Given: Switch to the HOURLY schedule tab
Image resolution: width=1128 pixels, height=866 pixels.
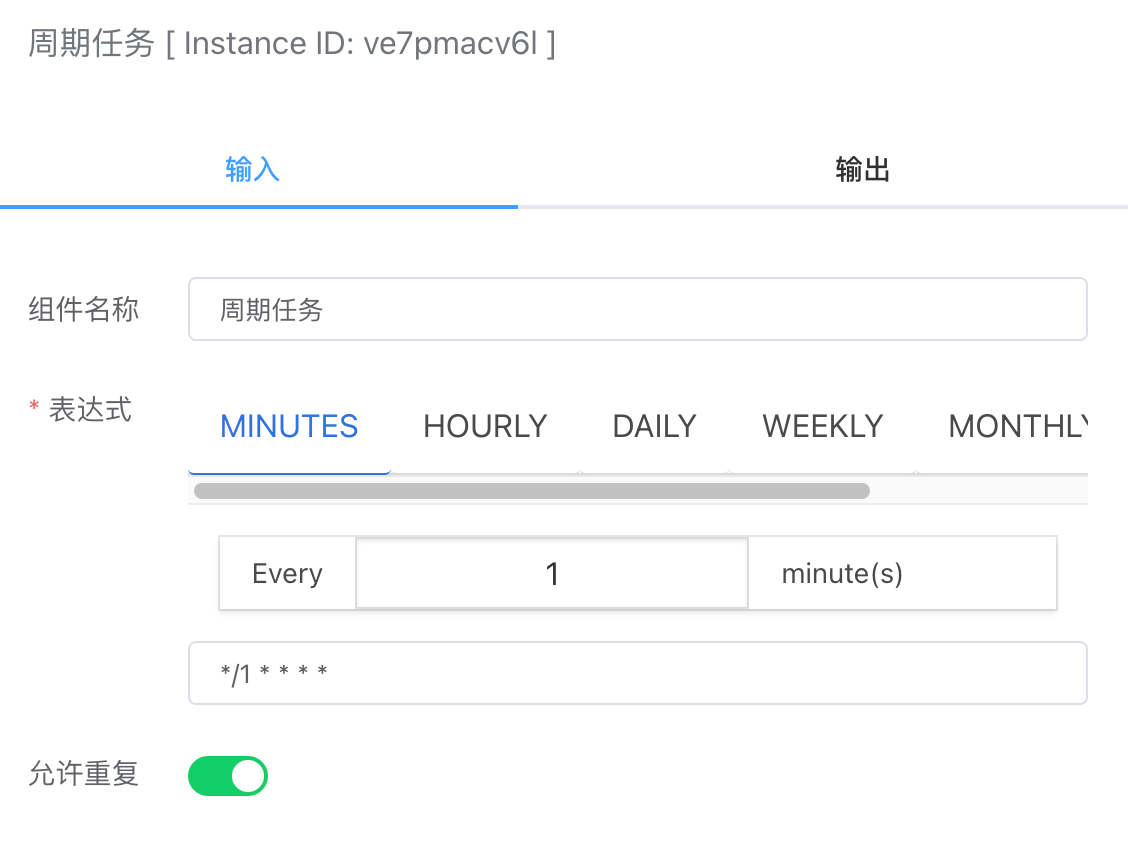Looking at the screenshot, I should pos(485,426).
